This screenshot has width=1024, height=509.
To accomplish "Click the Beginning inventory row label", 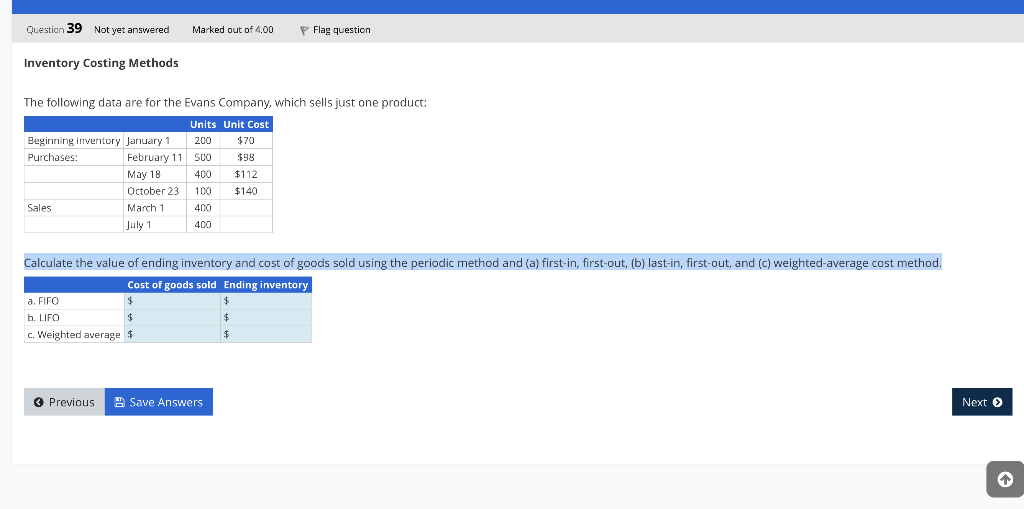I will point(74,140).
